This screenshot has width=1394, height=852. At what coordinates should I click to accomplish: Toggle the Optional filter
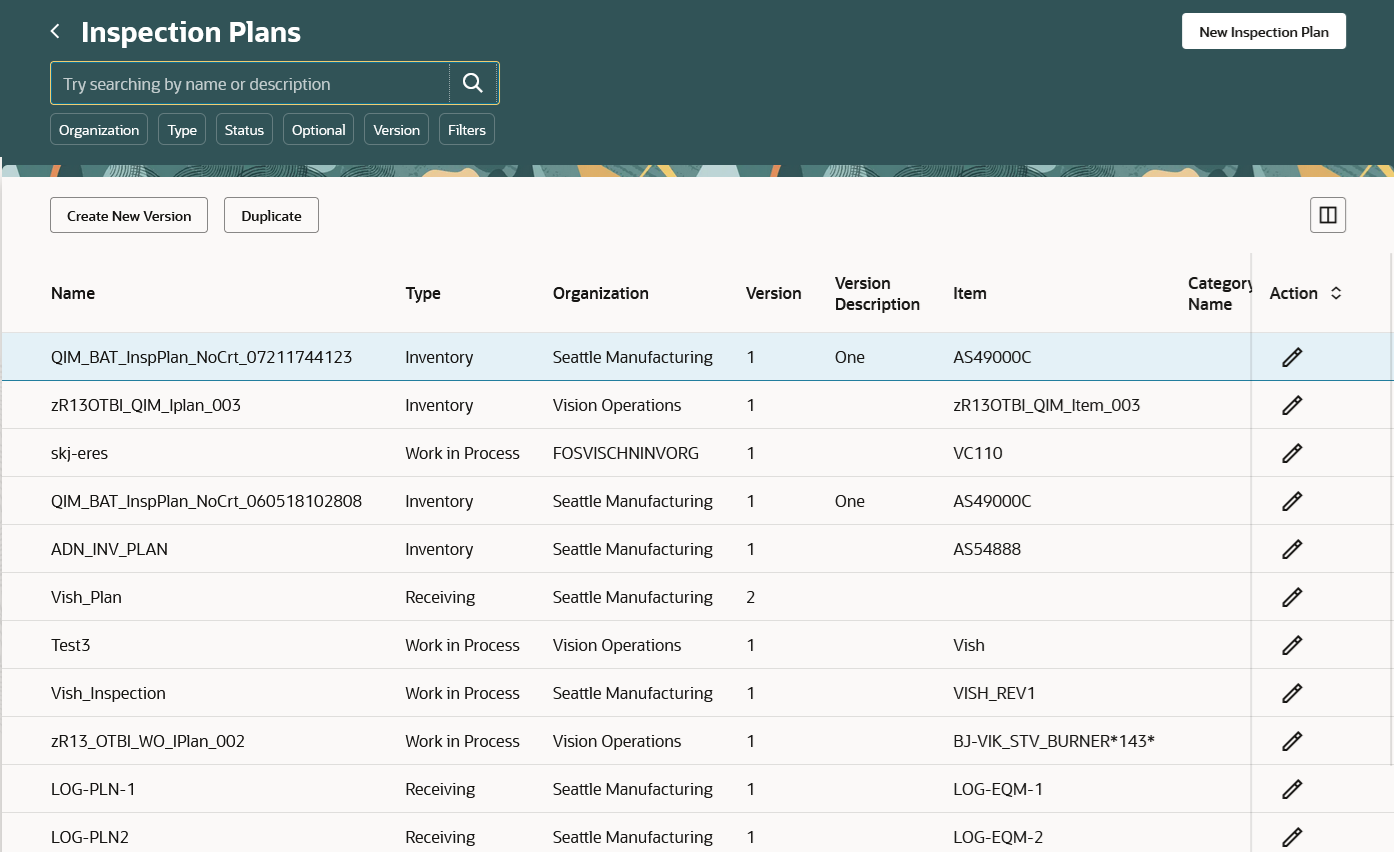318,129
